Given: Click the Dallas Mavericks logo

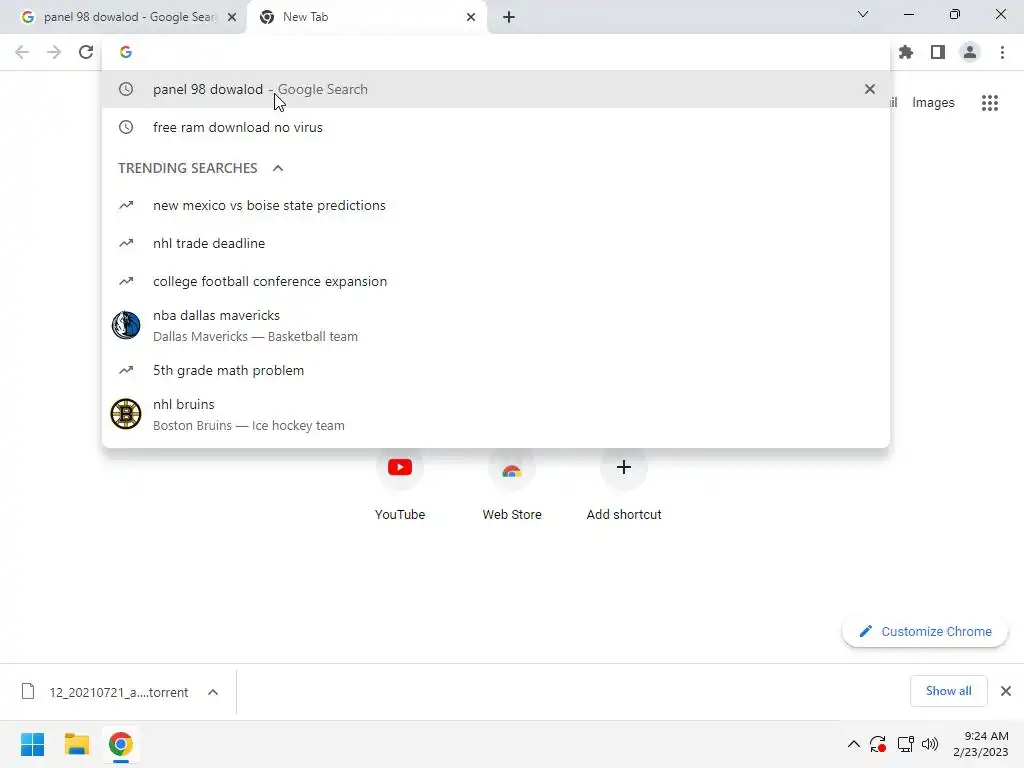Looking at the screenshot, I should (x=126, y=325).
